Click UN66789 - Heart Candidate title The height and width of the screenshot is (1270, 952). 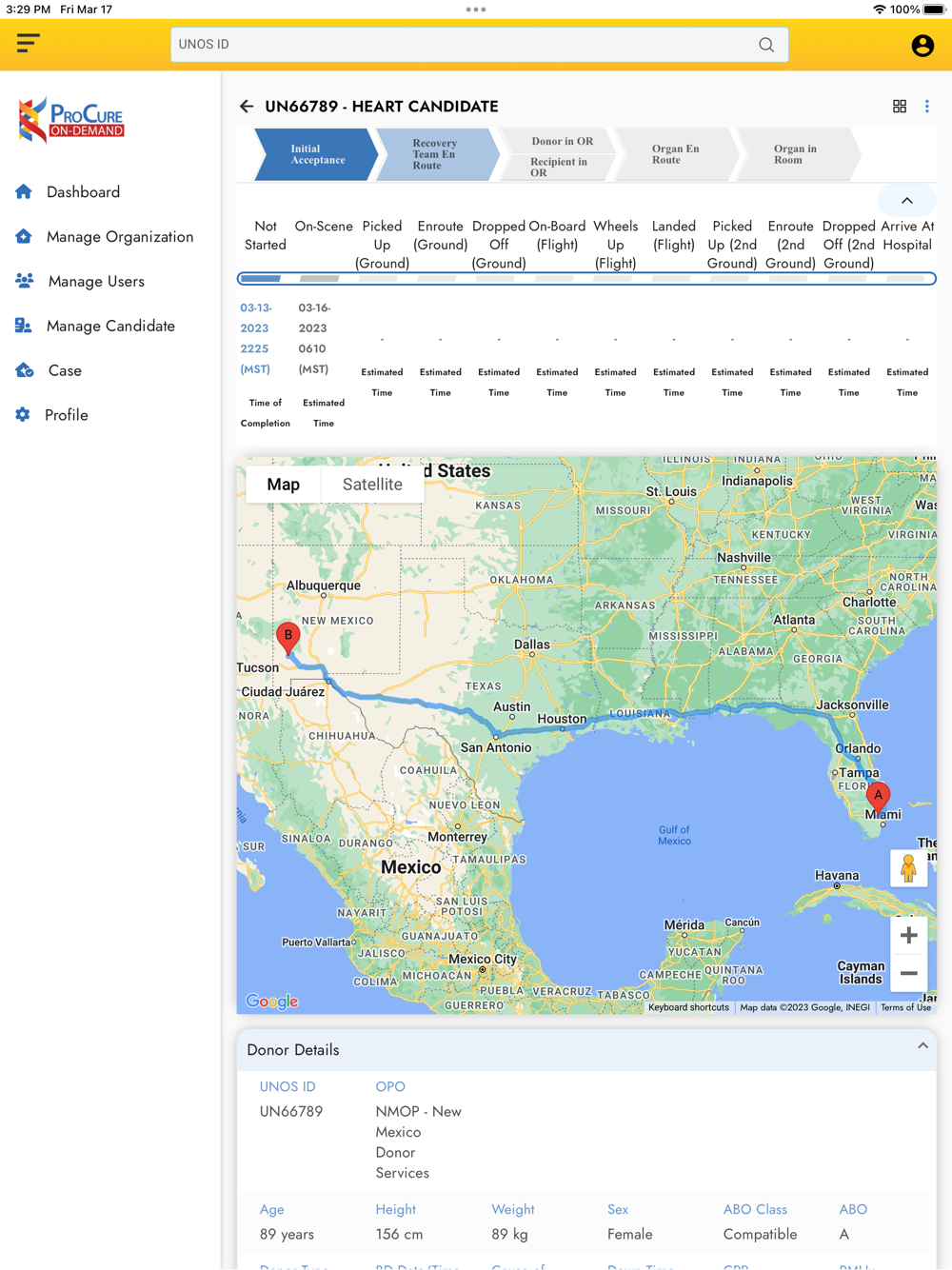coord(382,107)
